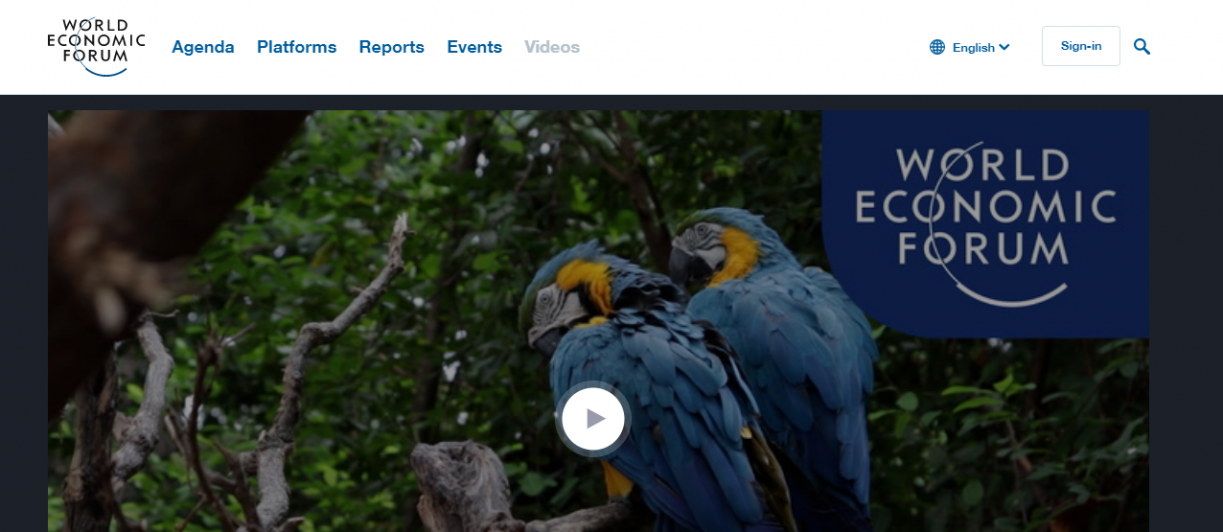Select the greyed Videos nav item
This screenshot has width=1223, height=532.
point(552,47)
